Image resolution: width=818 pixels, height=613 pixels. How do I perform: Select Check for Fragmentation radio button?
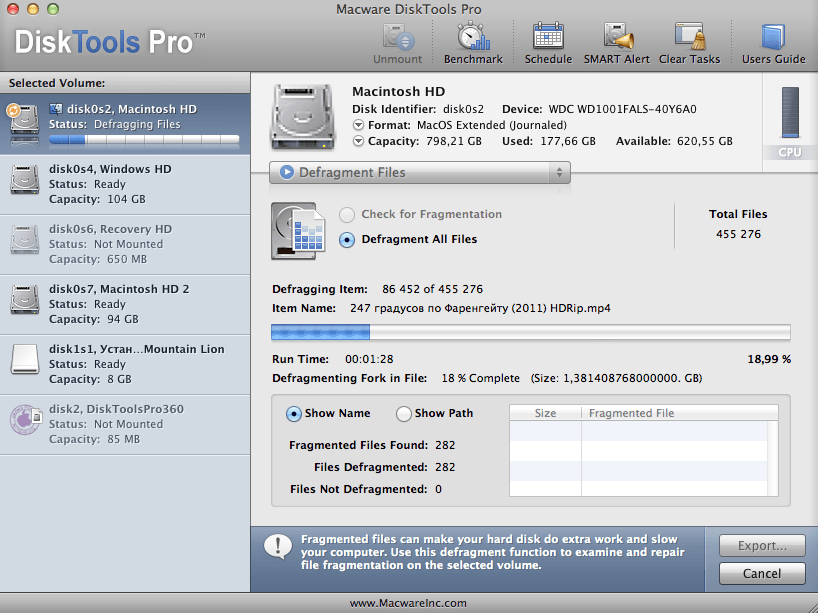click(x=347, y=214)
